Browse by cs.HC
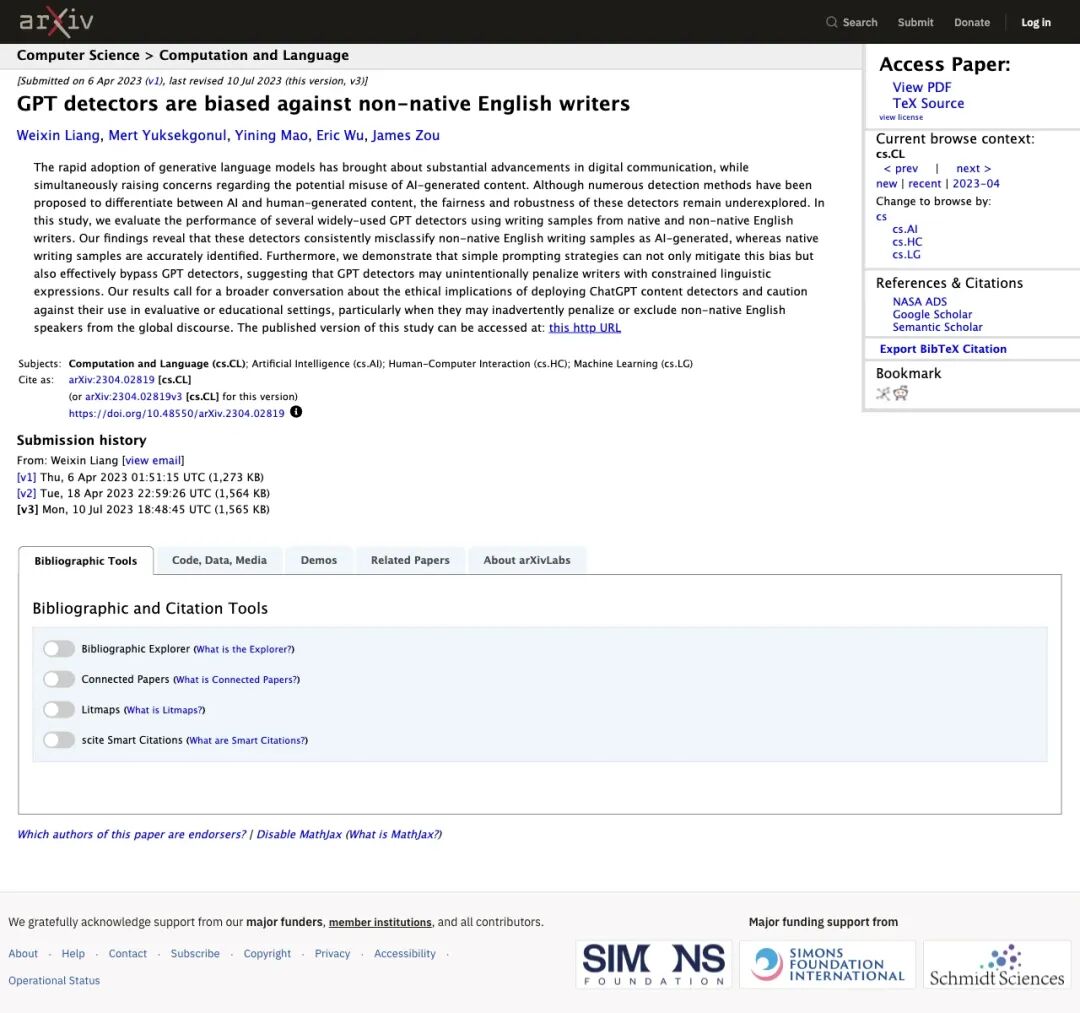The width and height of the screenshot is (1080, 1013). [907, 242]
